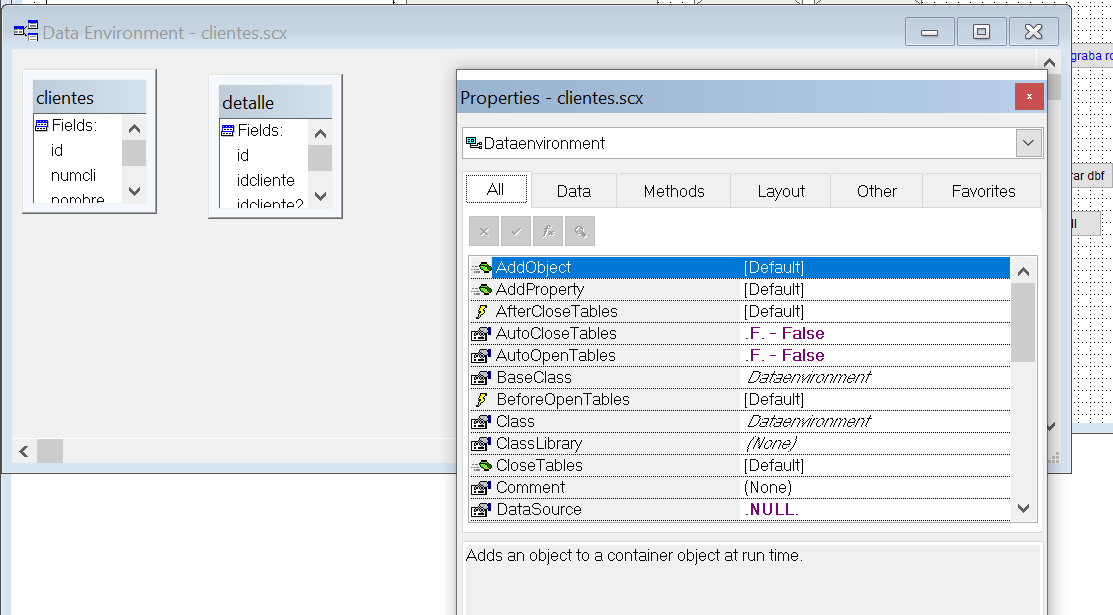Click the AfterCloseTables lightning event icon

pyautogui.click(x=481, y=312)
